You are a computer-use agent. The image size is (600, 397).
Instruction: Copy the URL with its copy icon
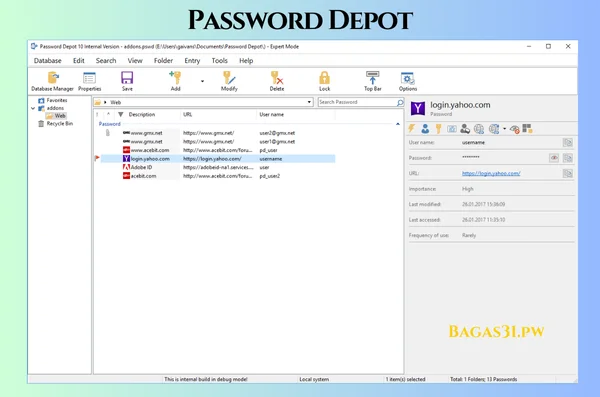coord(567,173)
